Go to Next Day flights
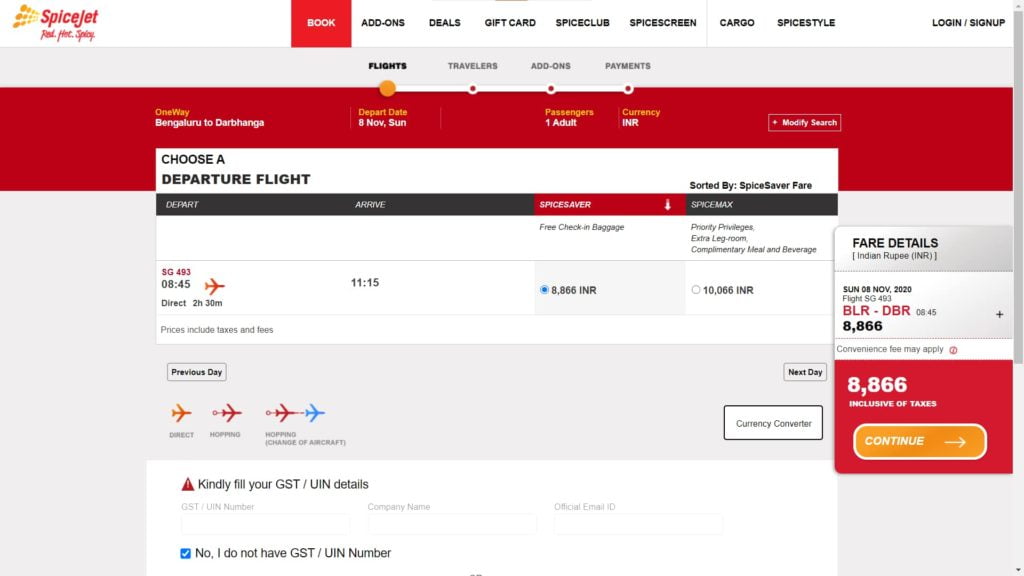1024x576 pixels. pos(804,372)
